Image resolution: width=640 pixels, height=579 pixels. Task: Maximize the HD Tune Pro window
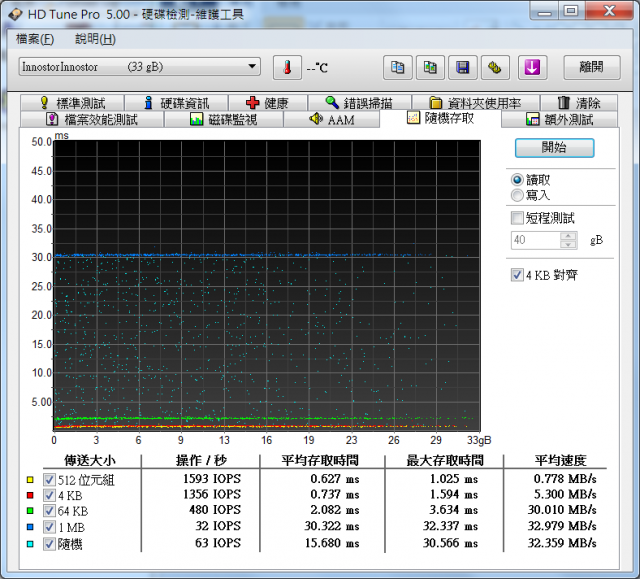571,11
